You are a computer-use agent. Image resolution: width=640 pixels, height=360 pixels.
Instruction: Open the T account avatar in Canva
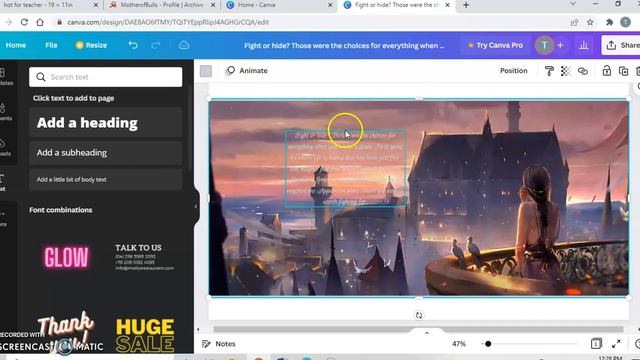(x=544, y=45)
